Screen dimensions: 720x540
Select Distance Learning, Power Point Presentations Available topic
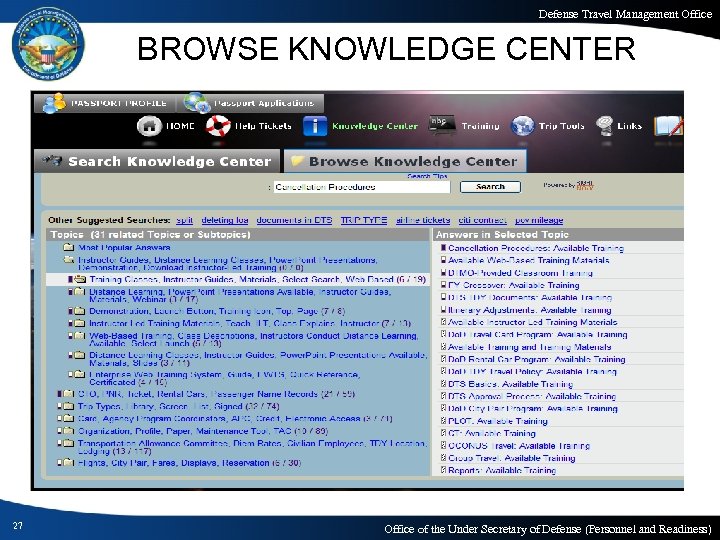(x=240, y=295)
